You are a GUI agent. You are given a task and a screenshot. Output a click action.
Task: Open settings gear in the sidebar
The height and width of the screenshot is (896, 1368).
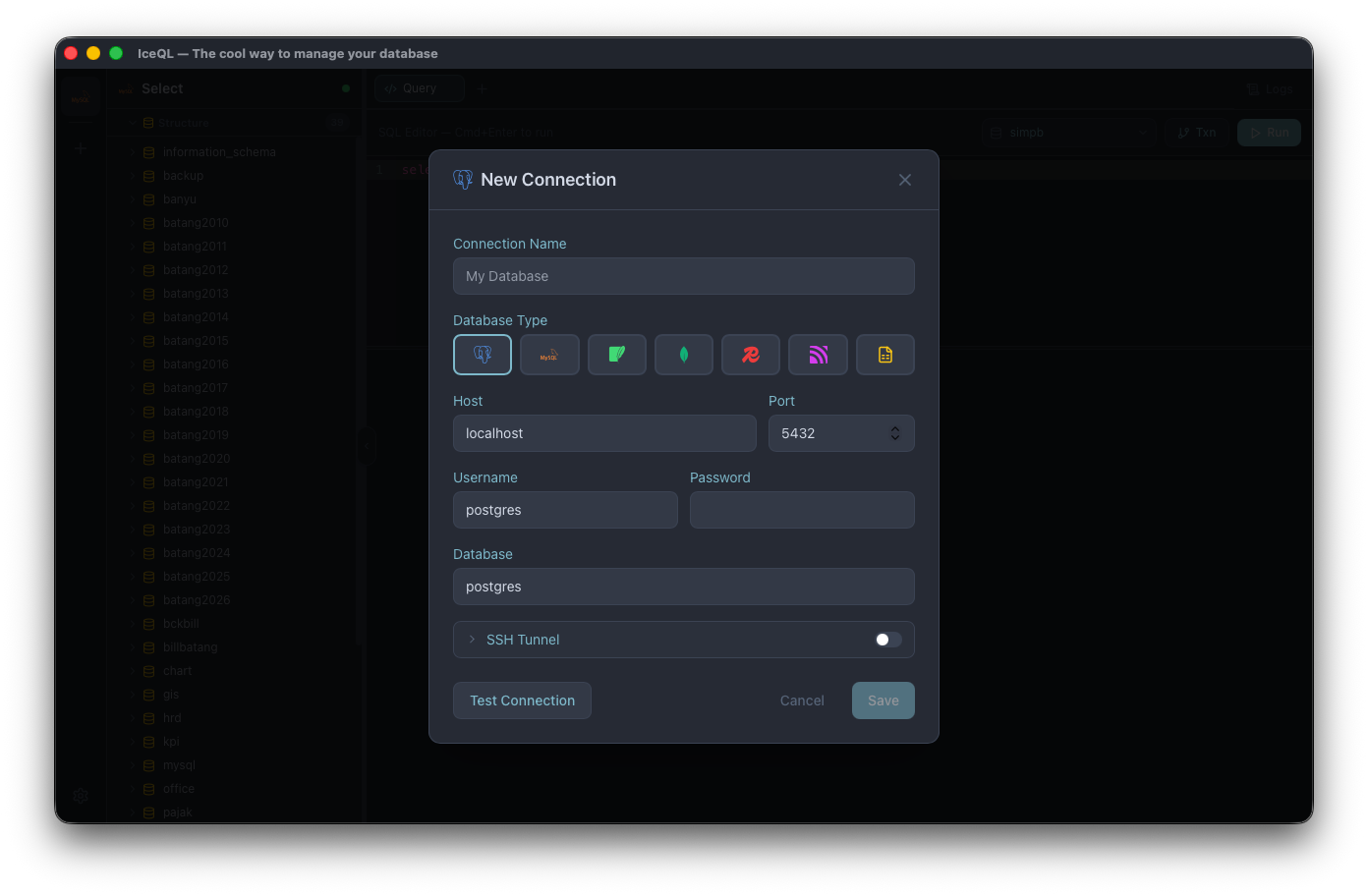coord(81,796)
